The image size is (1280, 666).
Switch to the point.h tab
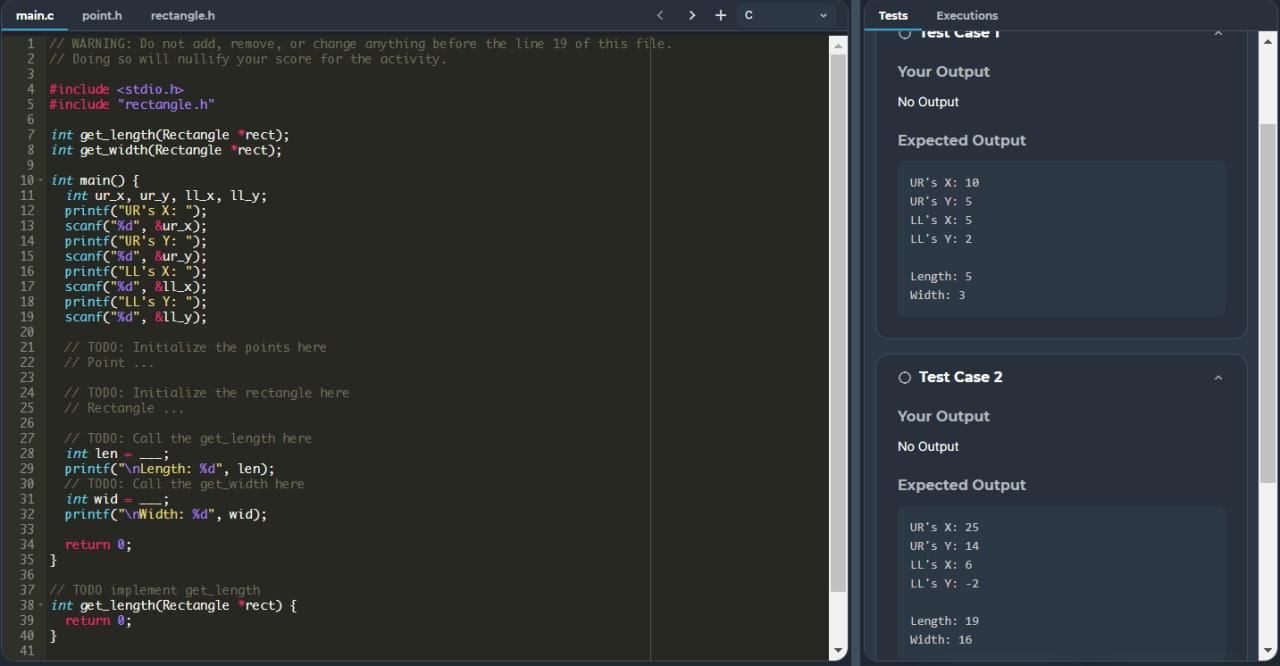pos(102,15)
